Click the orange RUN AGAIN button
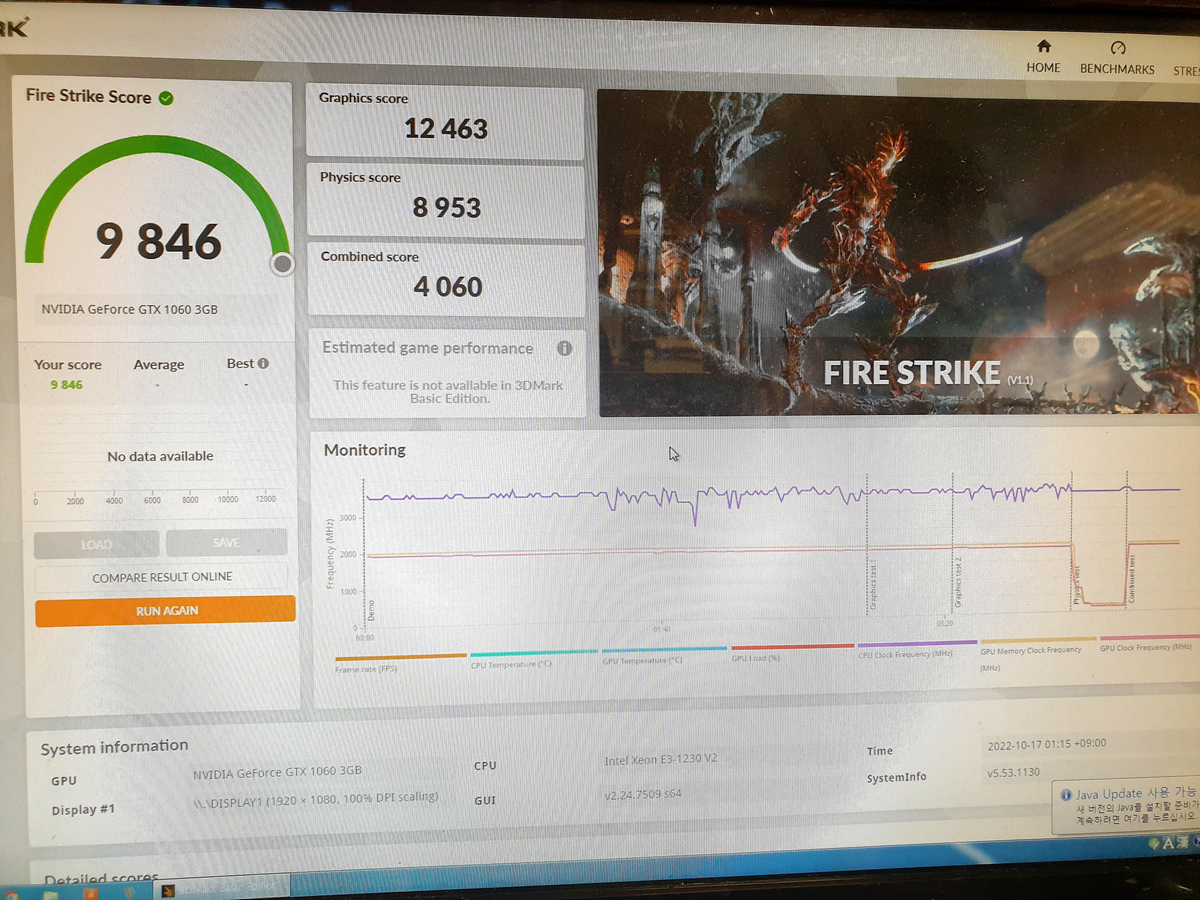This screenshot has height=900, width=1200. tap(165, 611)
